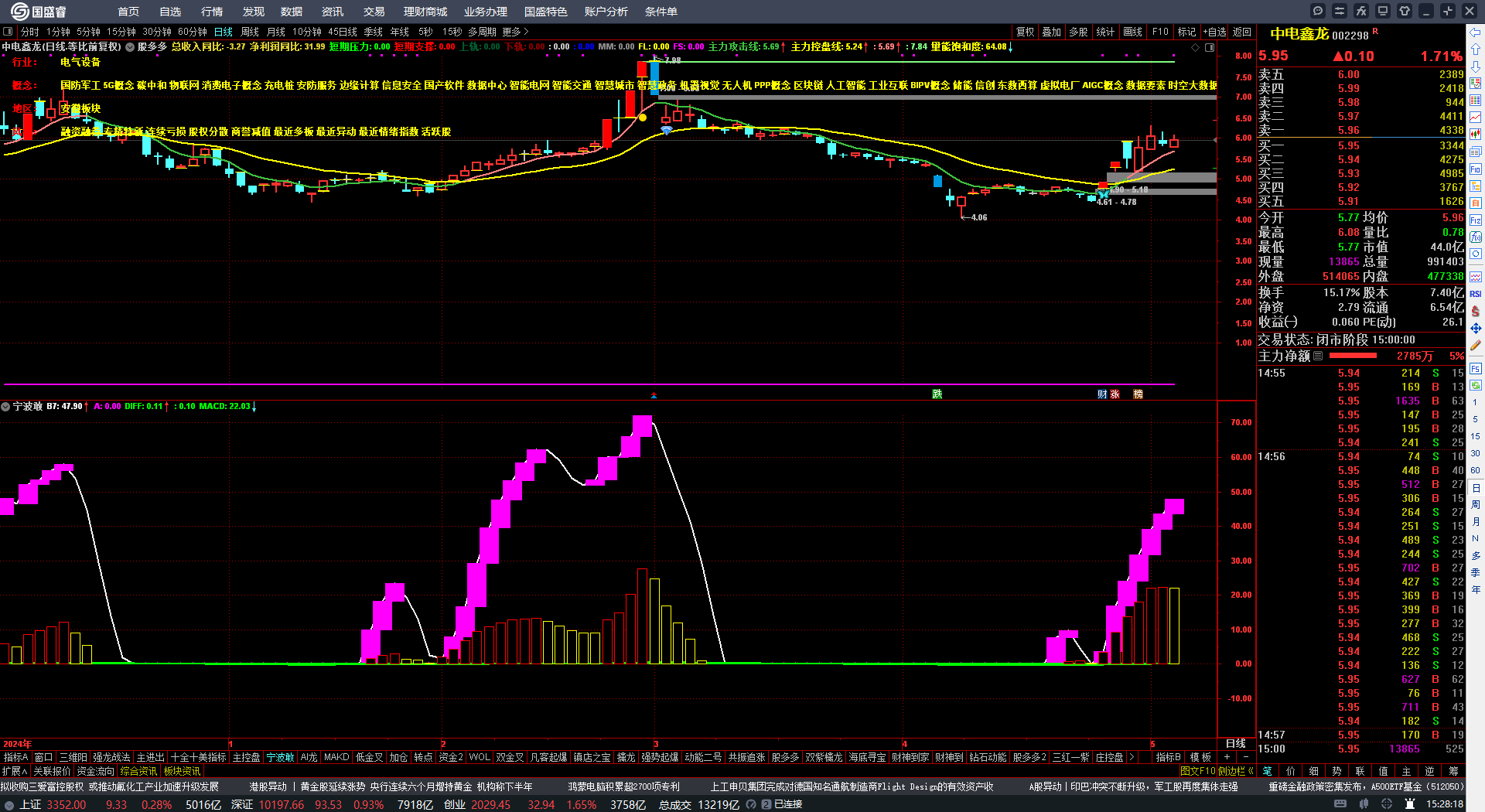The image size is (1485, 812).
Task: Toggle the 画线 drawing line button
Action: click(x=1132, y=32)
